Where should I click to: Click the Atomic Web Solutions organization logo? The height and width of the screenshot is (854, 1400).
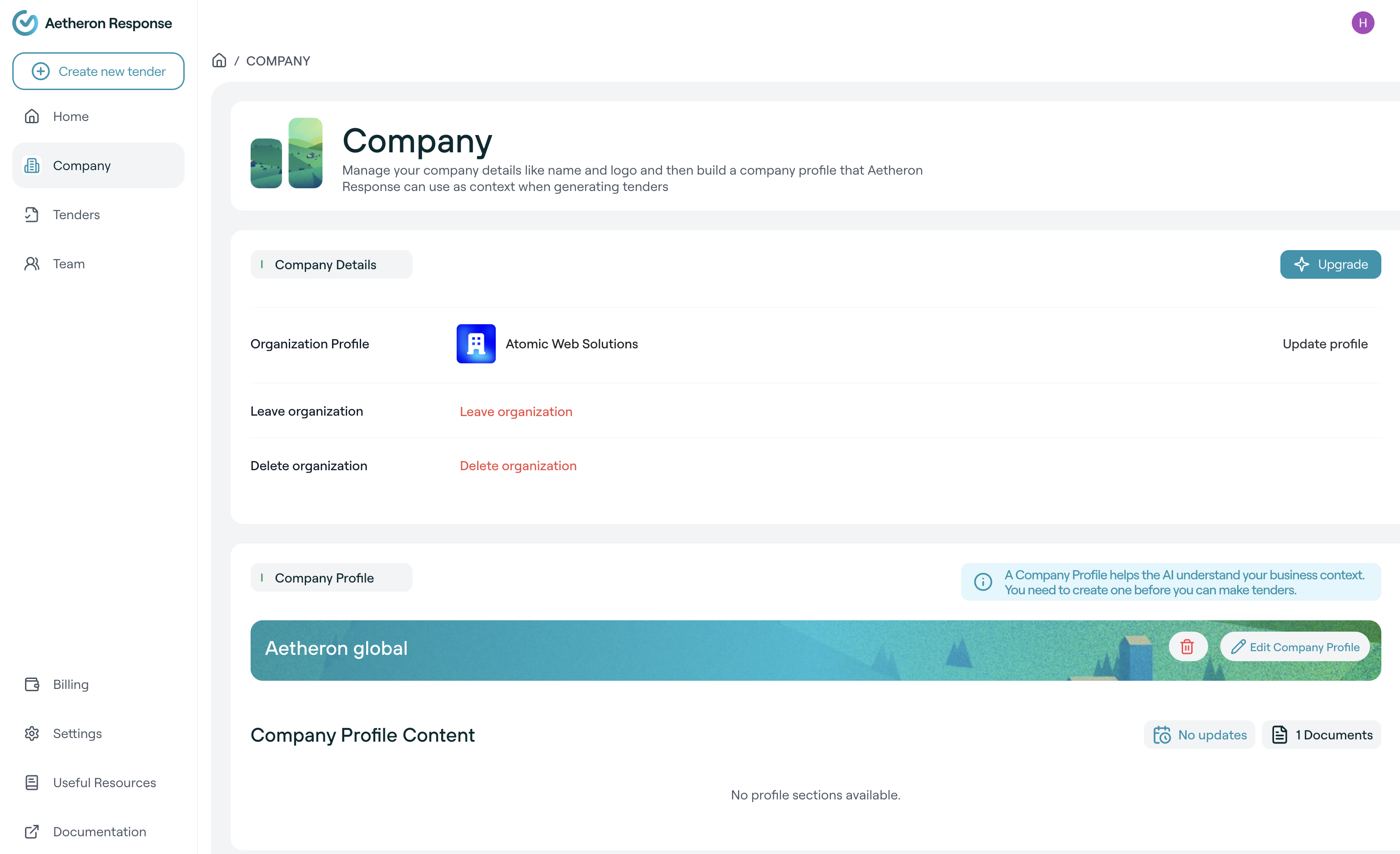476,344
